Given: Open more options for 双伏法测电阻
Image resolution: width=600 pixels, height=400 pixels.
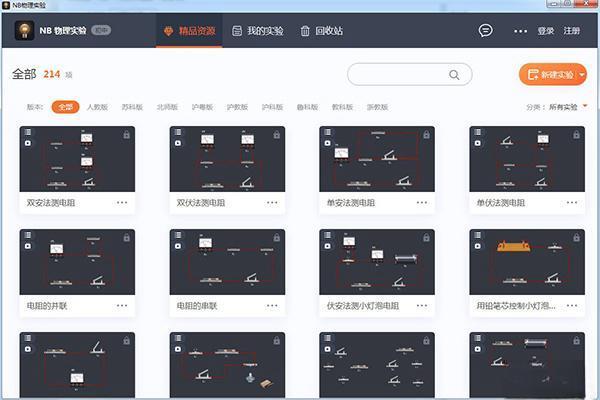Looking at the screenshot, I should point(272,202).
